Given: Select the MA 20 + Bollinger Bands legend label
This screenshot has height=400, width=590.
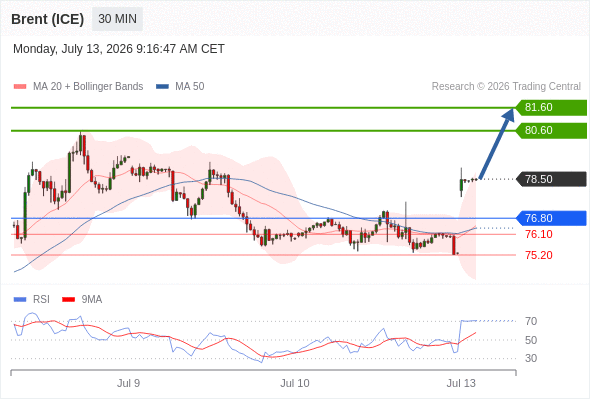Looking at the screenshot, I should click(88, 87).
